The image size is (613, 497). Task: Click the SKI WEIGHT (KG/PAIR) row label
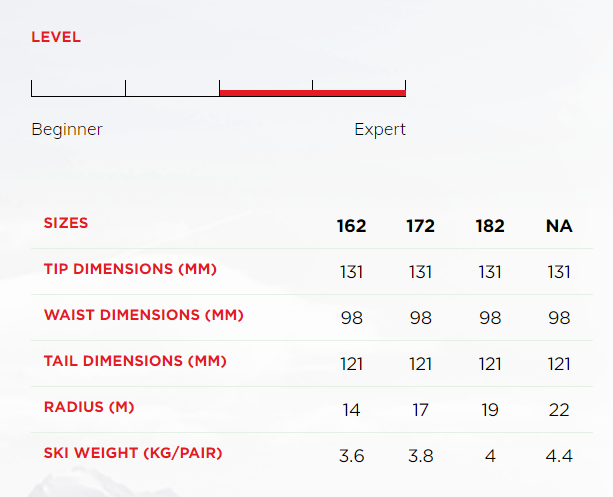click(x=133, y=454)
